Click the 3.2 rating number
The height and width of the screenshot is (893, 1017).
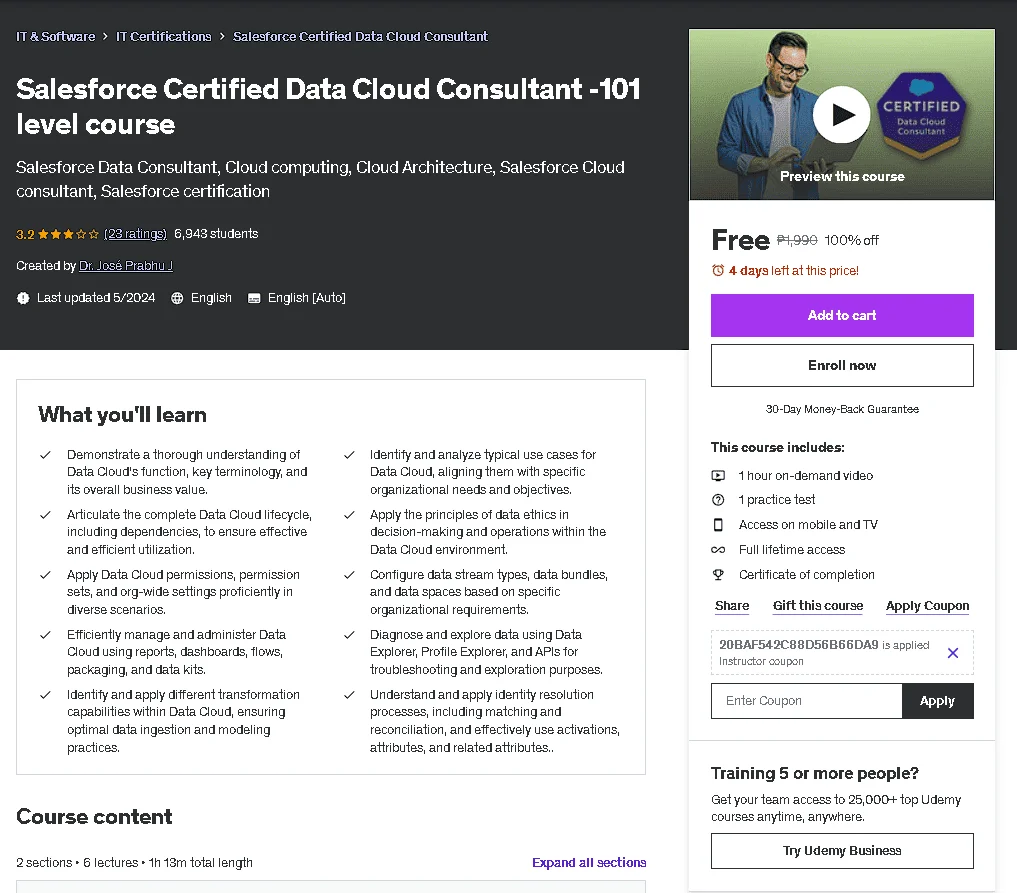[x=25, y=234]
